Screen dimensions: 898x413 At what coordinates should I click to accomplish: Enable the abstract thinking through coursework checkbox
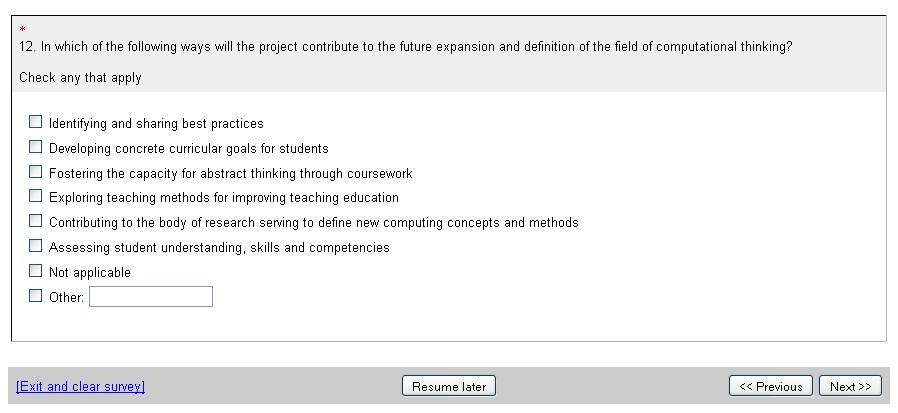36,172
